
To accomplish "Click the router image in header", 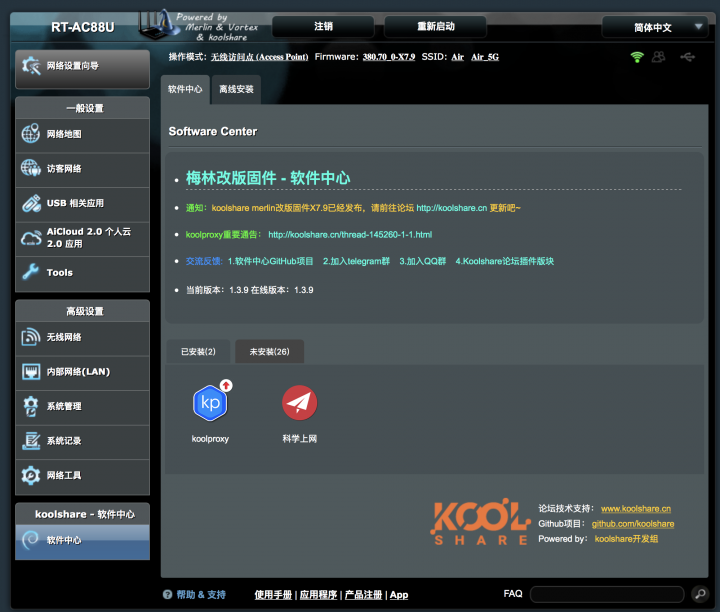I will [x=158, y=25].
